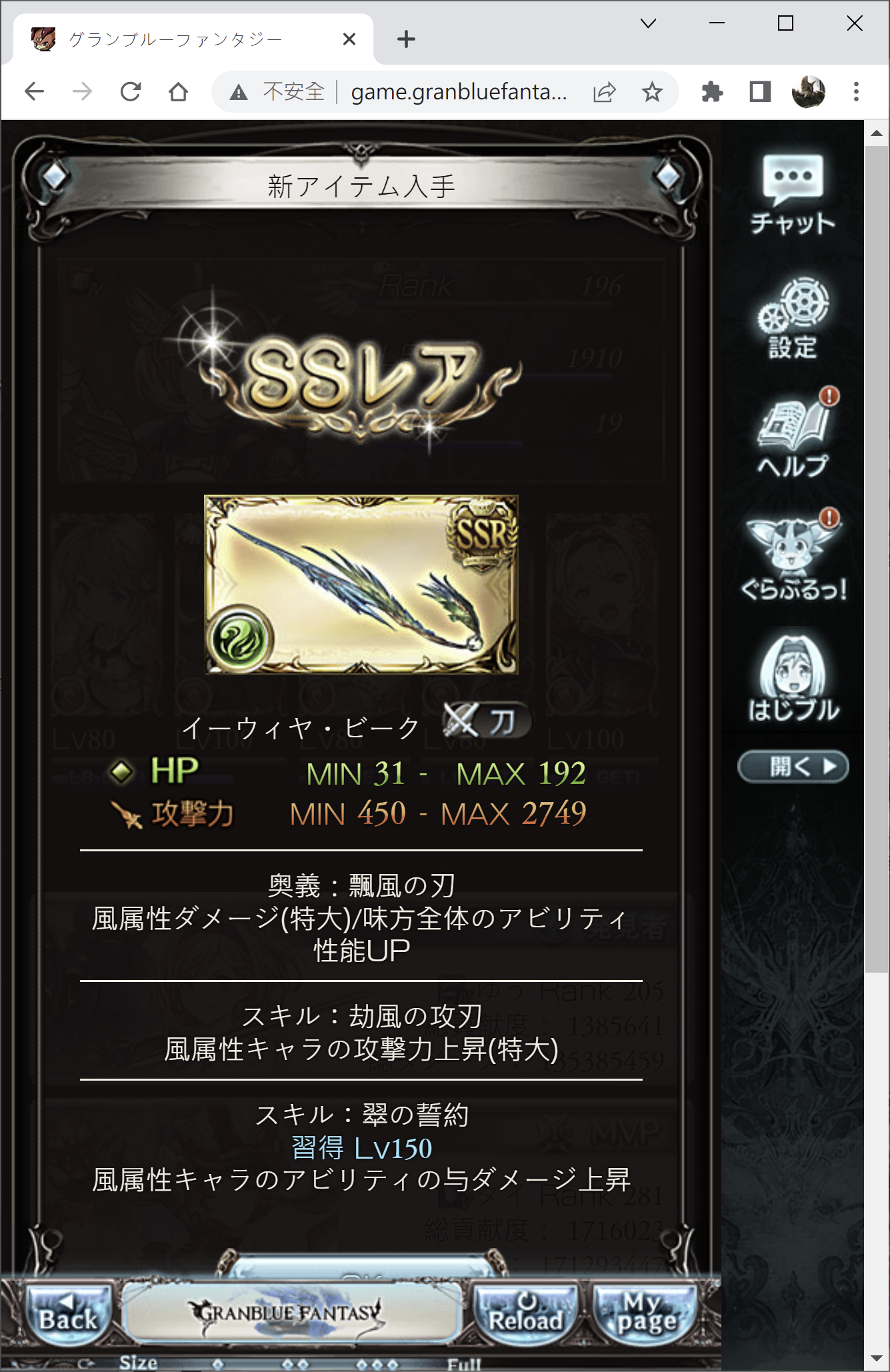The width and height of the screenshot is (890, 1372).
Task: Open the 設定 settings gear icon
Action: pos(793,318)
